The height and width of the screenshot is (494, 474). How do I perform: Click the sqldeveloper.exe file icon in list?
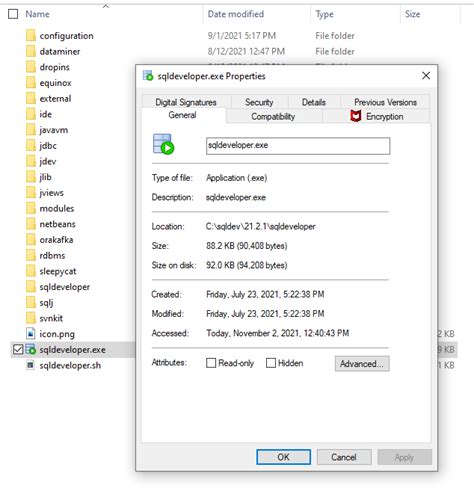[31, 349]
